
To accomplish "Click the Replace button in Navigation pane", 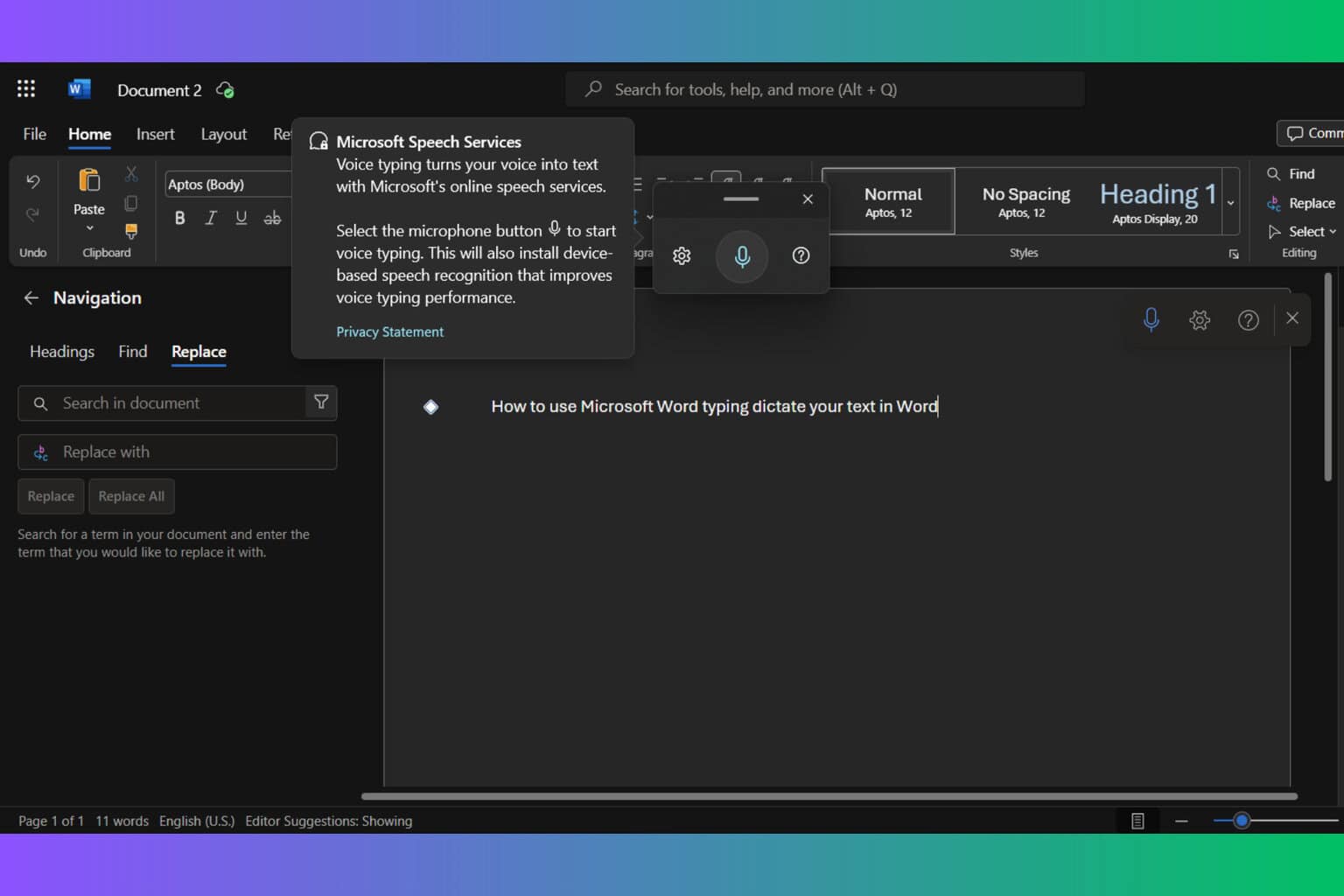I will (x=51, y=496).
